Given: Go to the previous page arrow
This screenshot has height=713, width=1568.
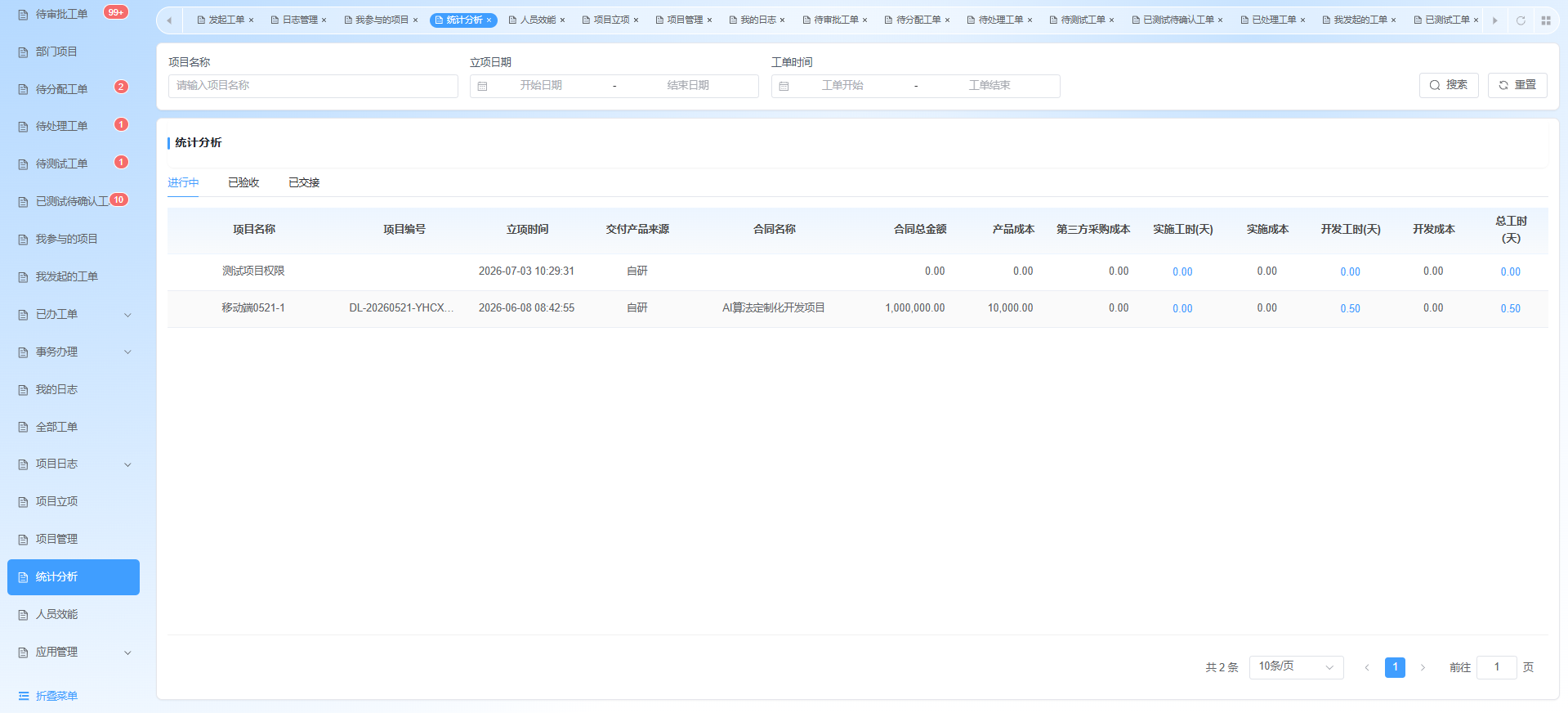Looking at the screenshot, I should point(1367,668).
